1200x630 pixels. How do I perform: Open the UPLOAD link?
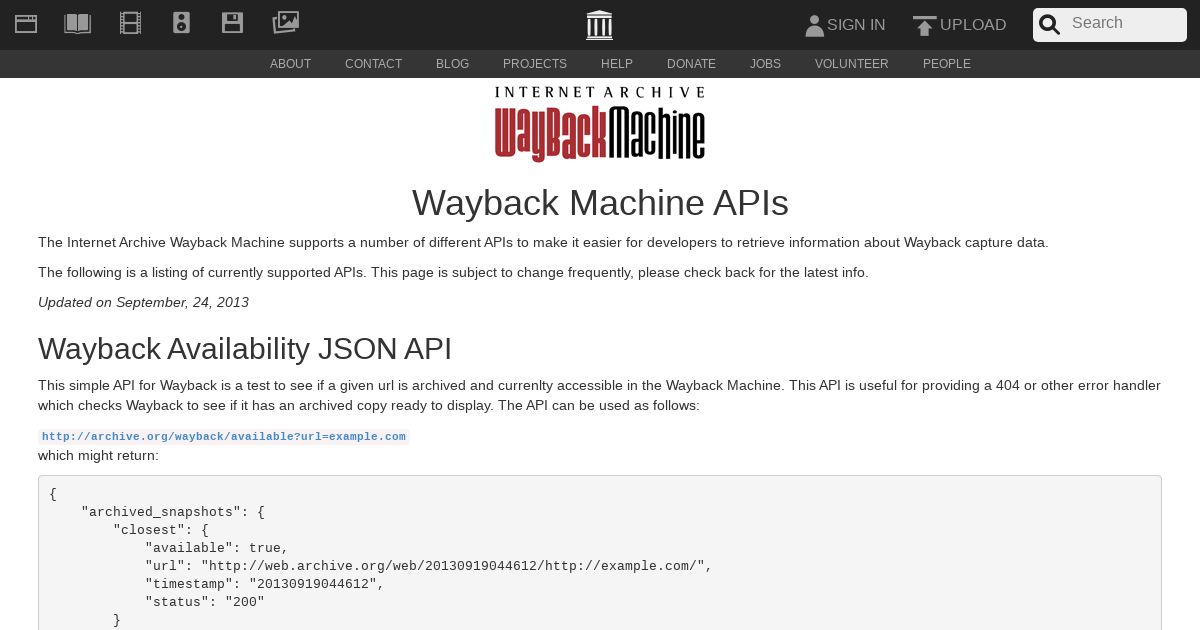point(973,25)
